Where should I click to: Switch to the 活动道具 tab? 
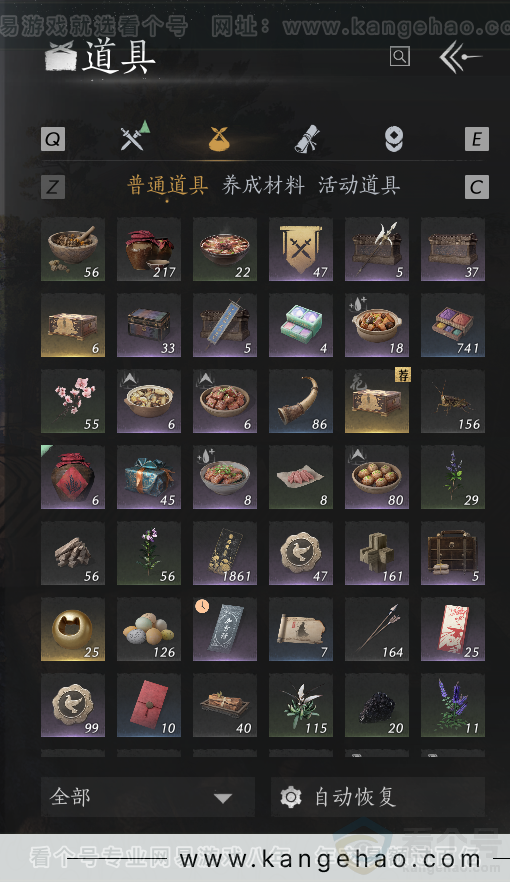tap(359, 185)
